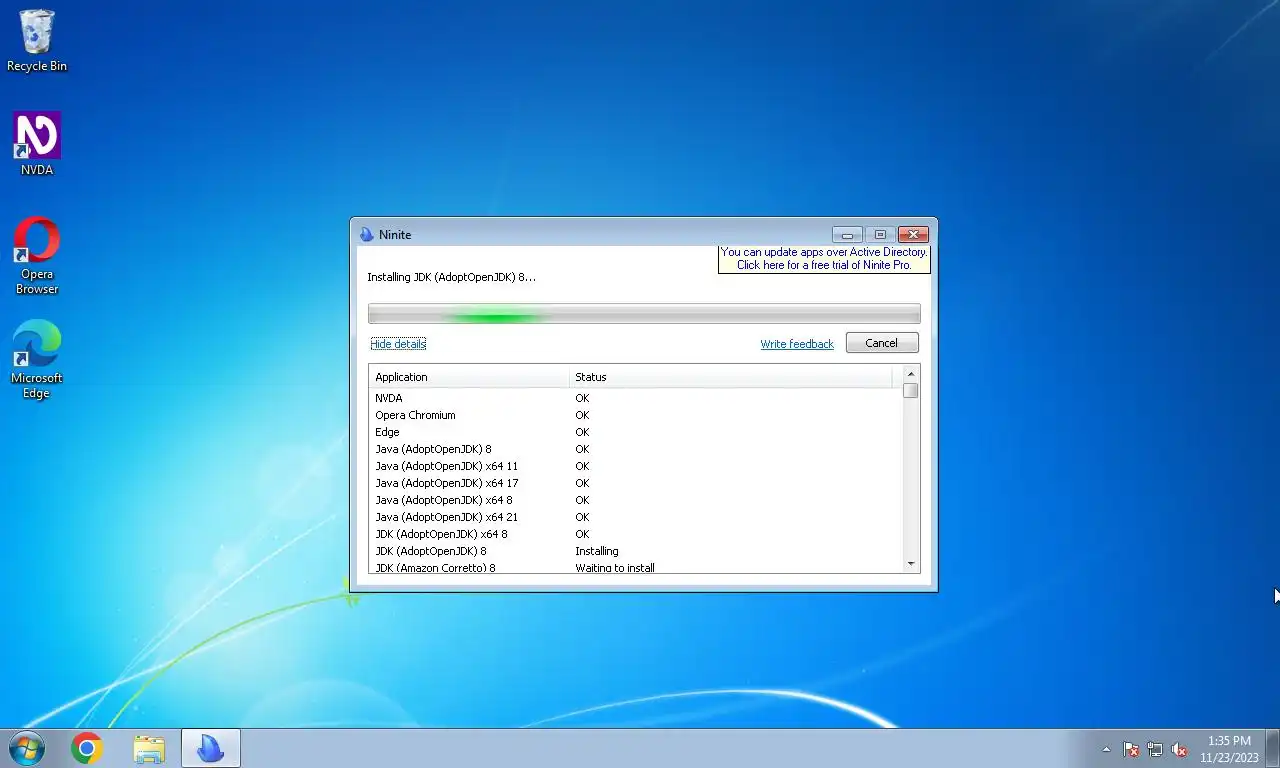
Task: Click the muted volume tray icon
Action: 1179,749
